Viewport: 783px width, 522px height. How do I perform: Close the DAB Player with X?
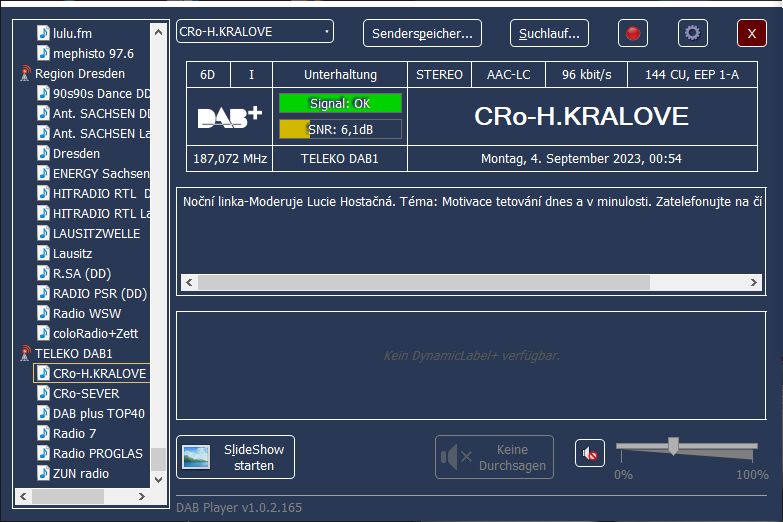(752, 33)
